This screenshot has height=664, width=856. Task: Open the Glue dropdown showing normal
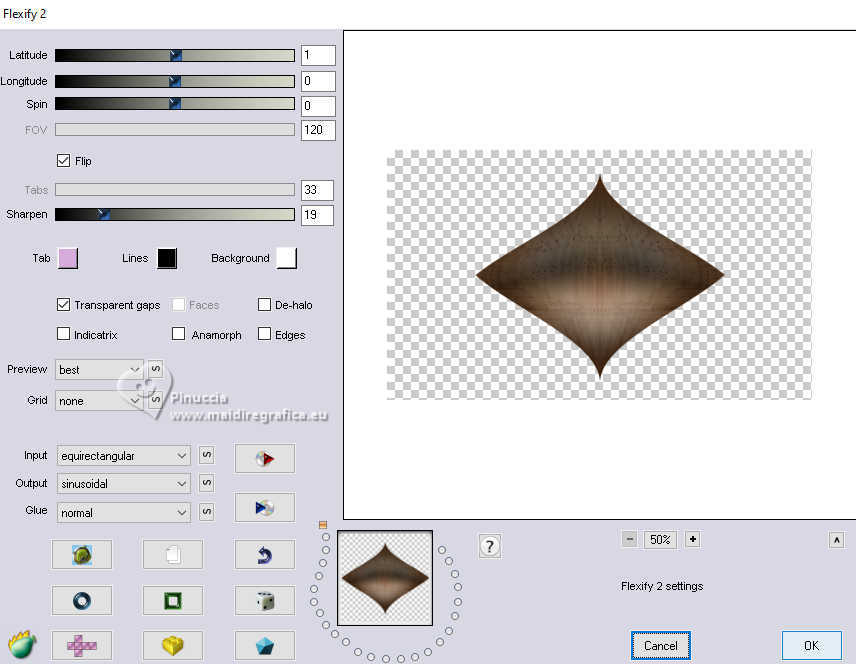123,513
